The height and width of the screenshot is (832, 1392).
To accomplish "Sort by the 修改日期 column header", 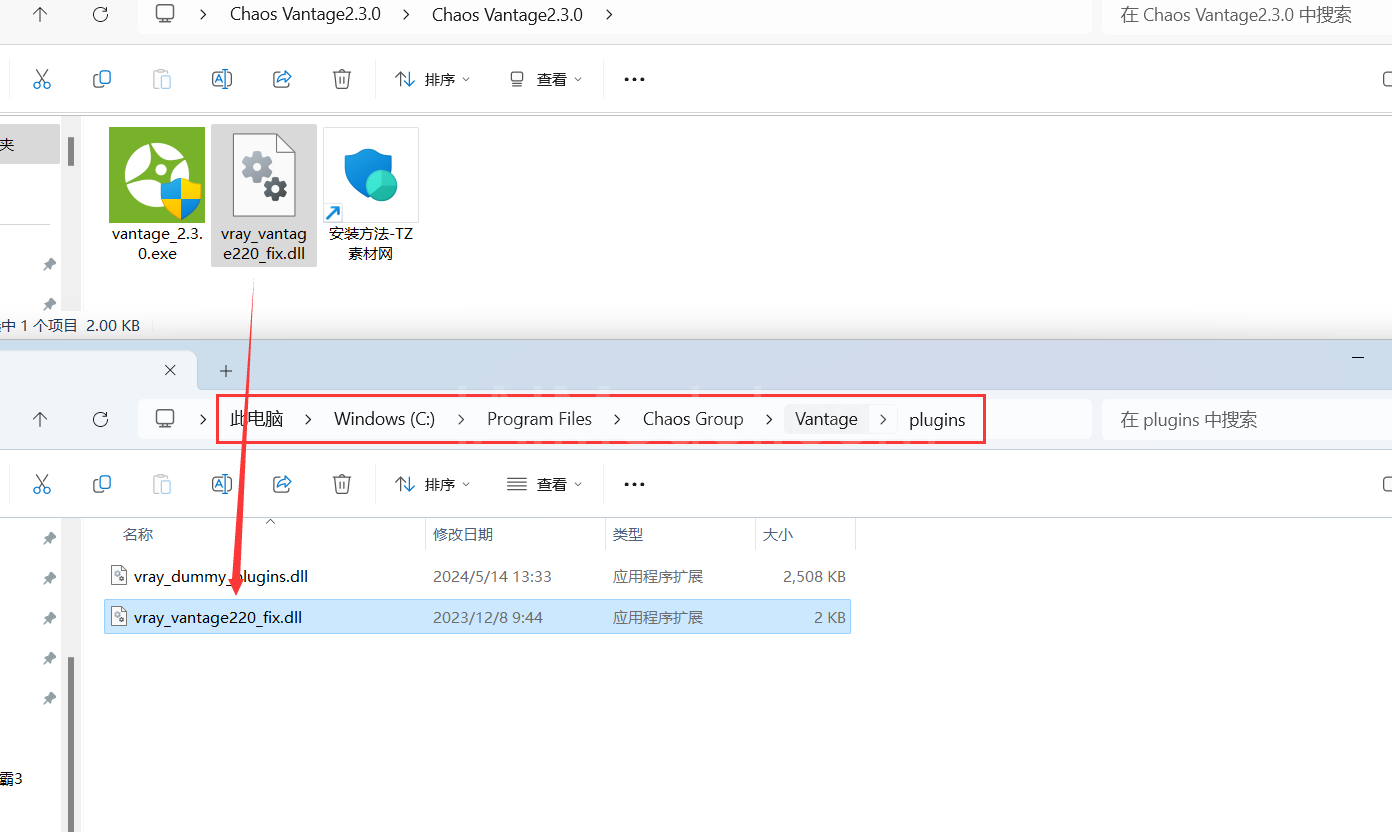I will (x=463, y=535).
